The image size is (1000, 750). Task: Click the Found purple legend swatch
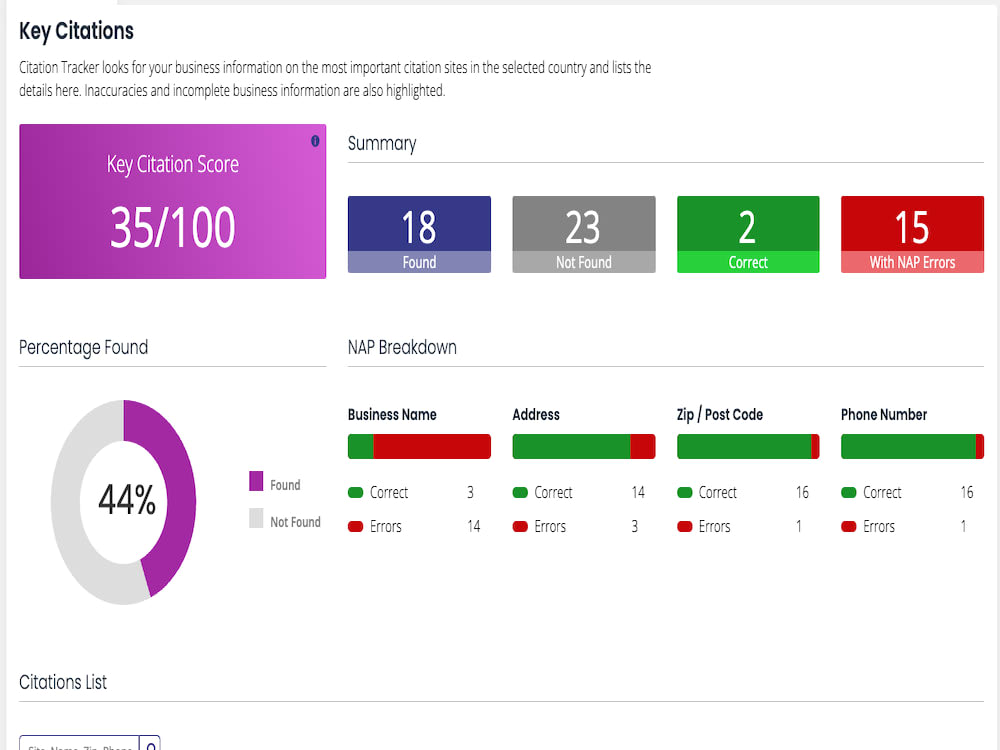[x=256, y=481]
